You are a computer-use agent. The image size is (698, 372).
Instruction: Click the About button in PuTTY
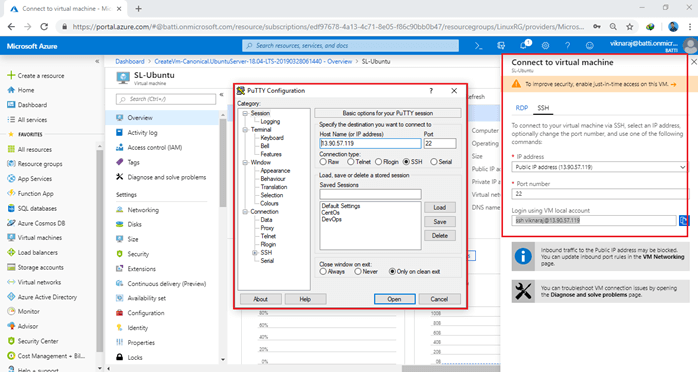(260, 299)
